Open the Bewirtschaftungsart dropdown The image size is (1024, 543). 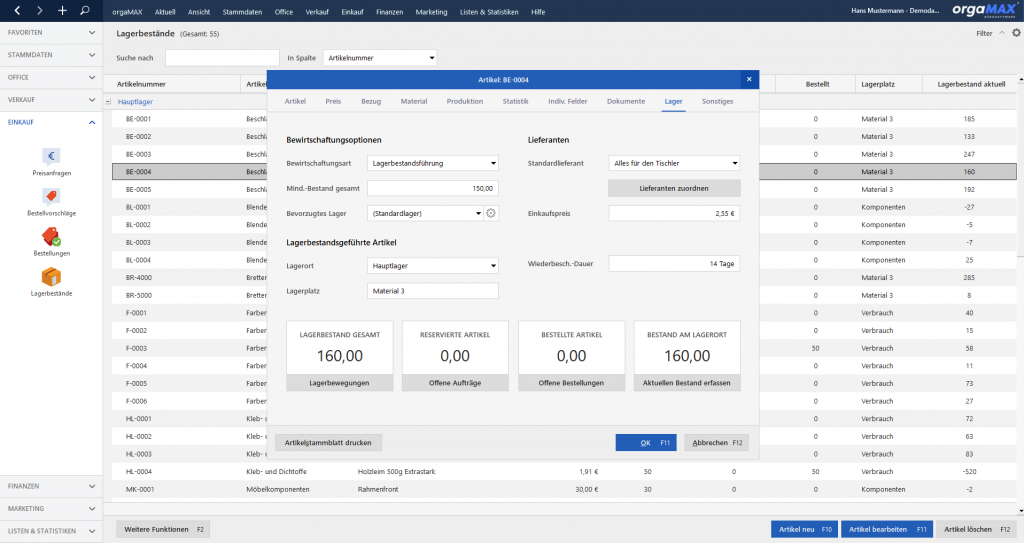coord(433,163)
